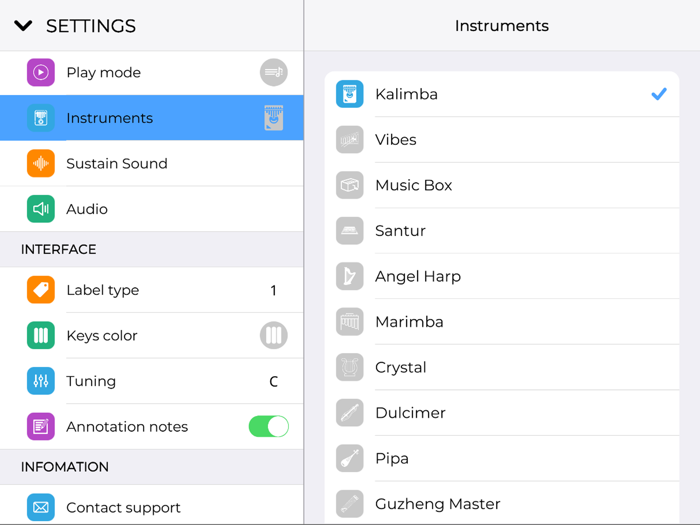Open Label type value showing 1
The height and width of the screenshot is (525, 700).
[x=152, y=290]
